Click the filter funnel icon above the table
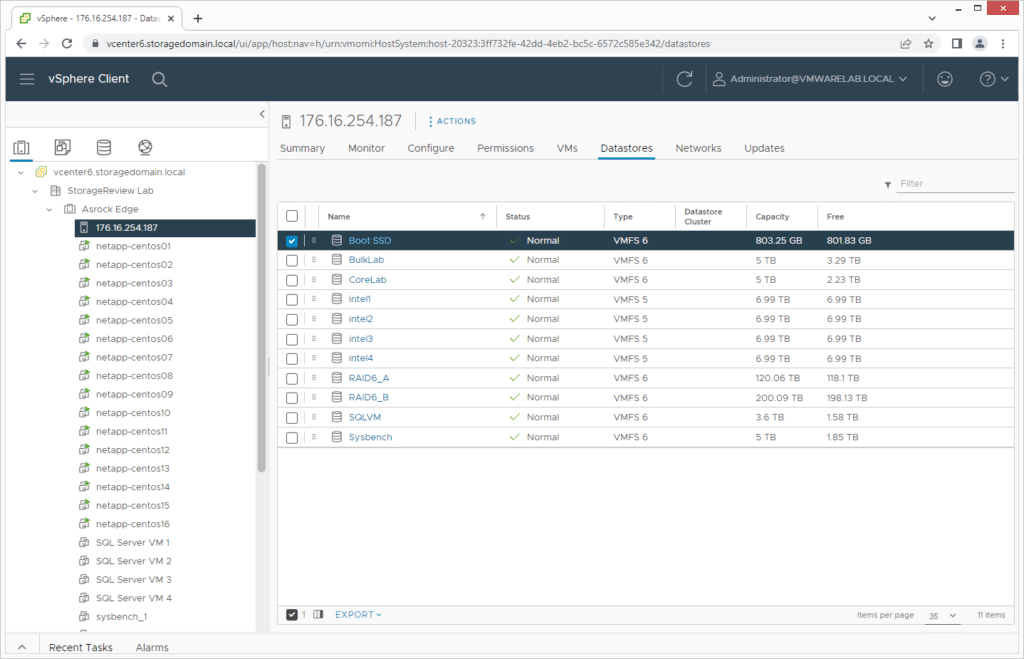 point(888,185)
